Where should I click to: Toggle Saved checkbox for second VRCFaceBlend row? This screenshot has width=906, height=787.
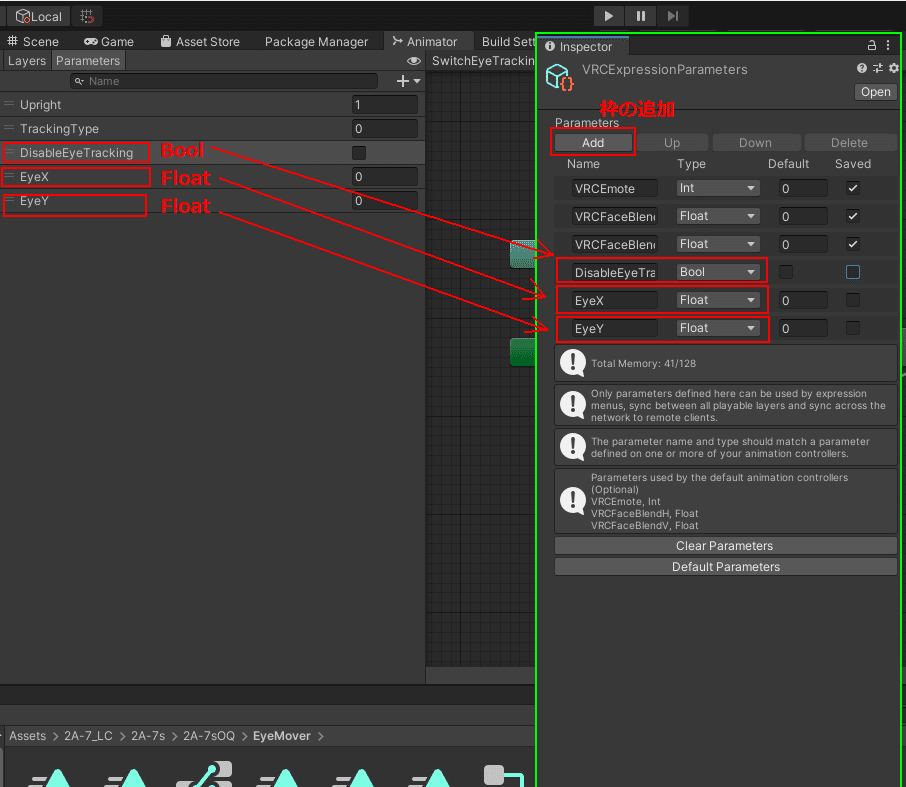pyautogui.click(x=852, y=244)
